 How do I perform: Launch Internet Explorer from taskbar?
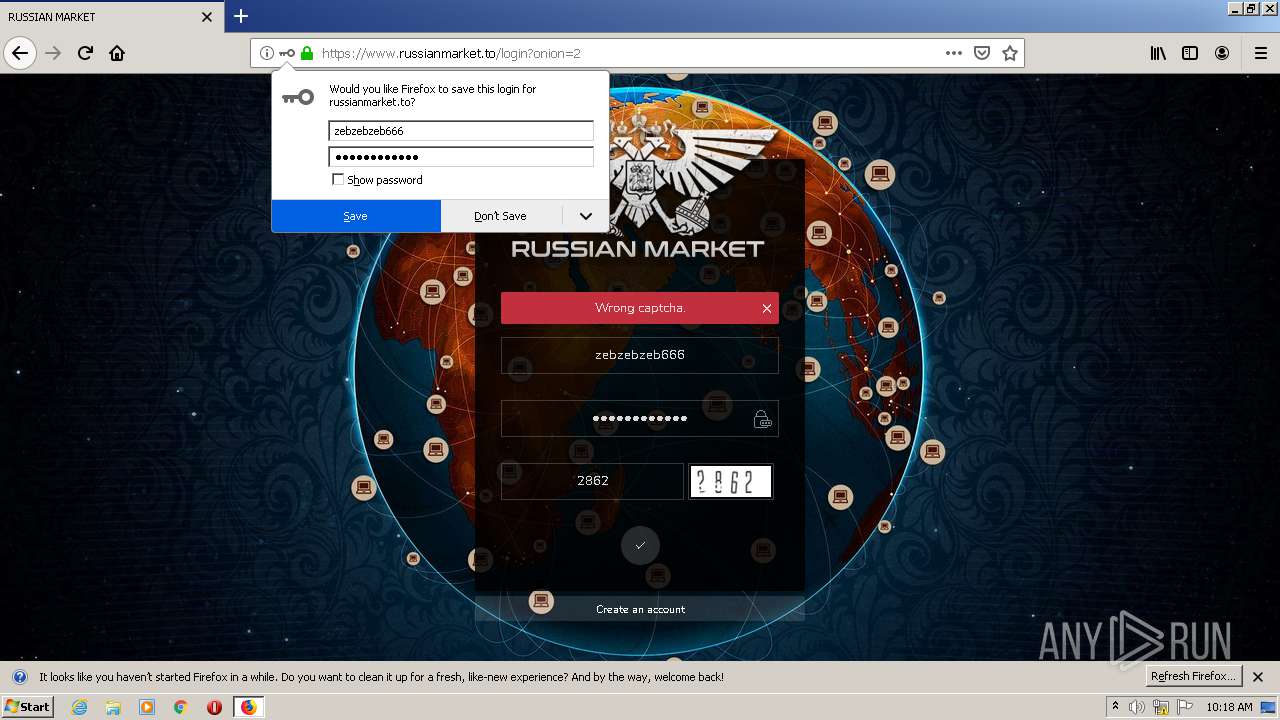tap(79, 707)
